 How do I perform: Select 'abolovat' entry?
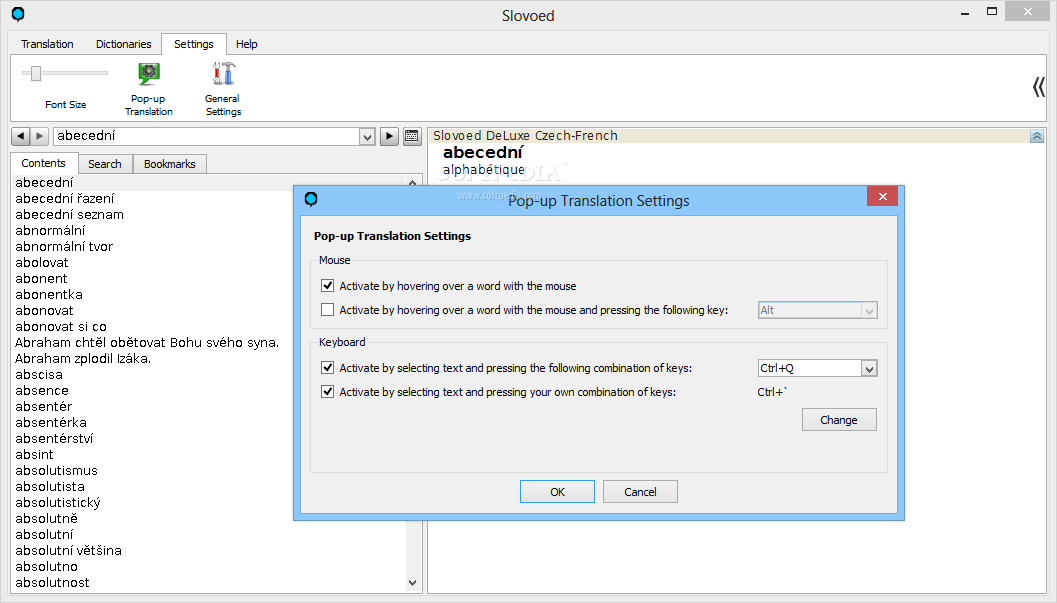point(42,263)
